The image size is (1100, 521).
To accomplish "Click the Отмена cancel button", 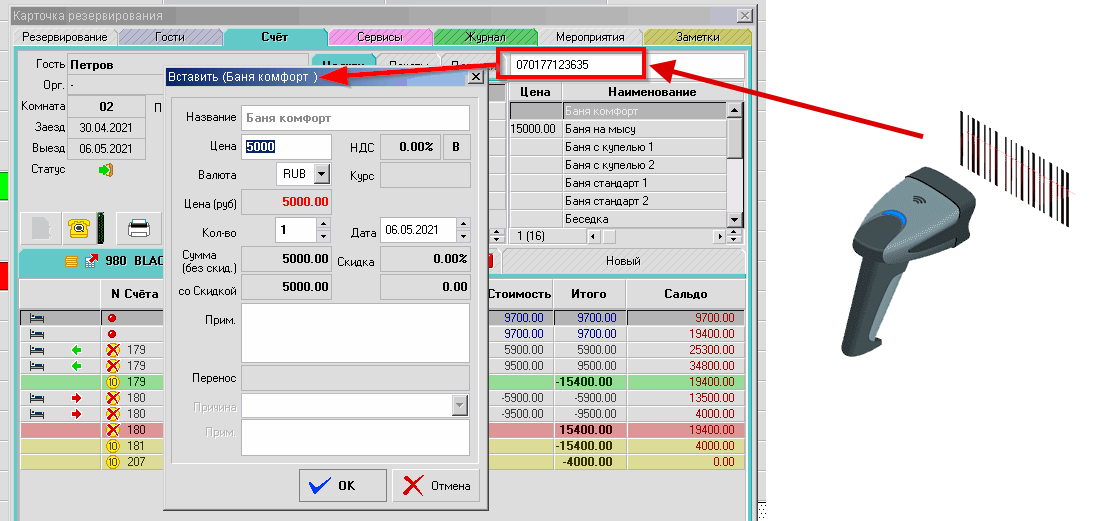I will coord(436,486).
